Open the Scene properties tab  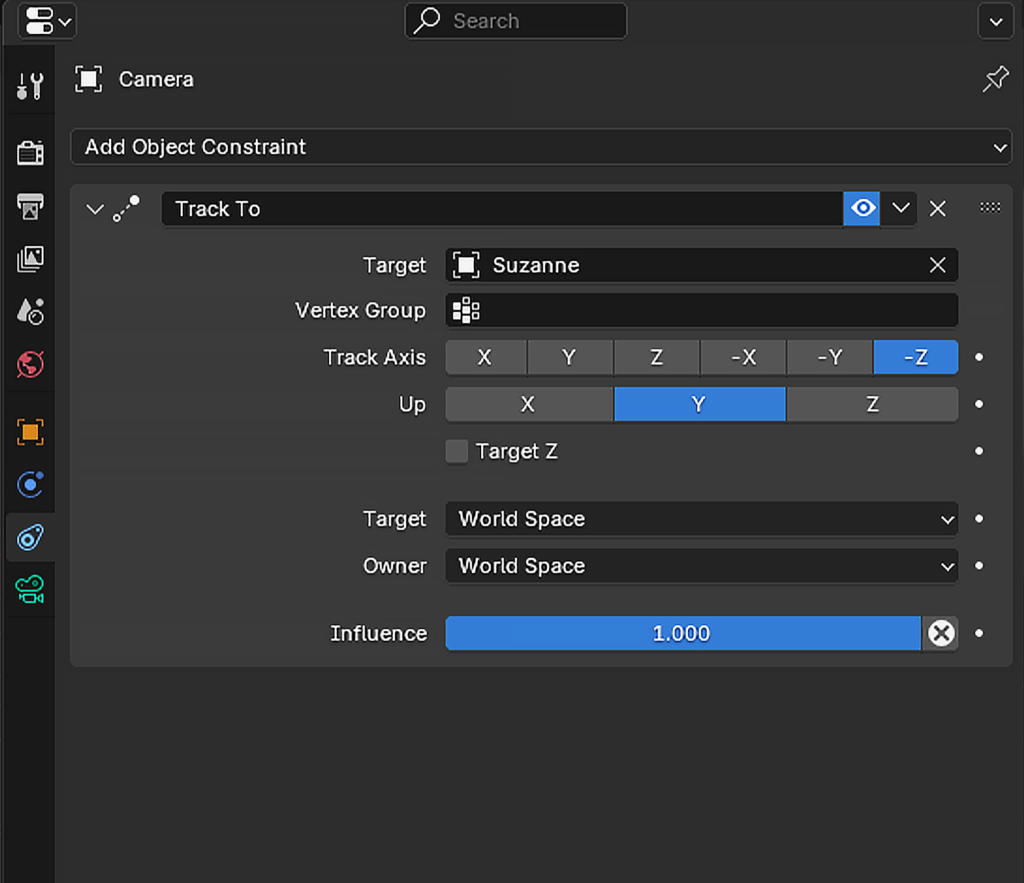tap(30, 312)
